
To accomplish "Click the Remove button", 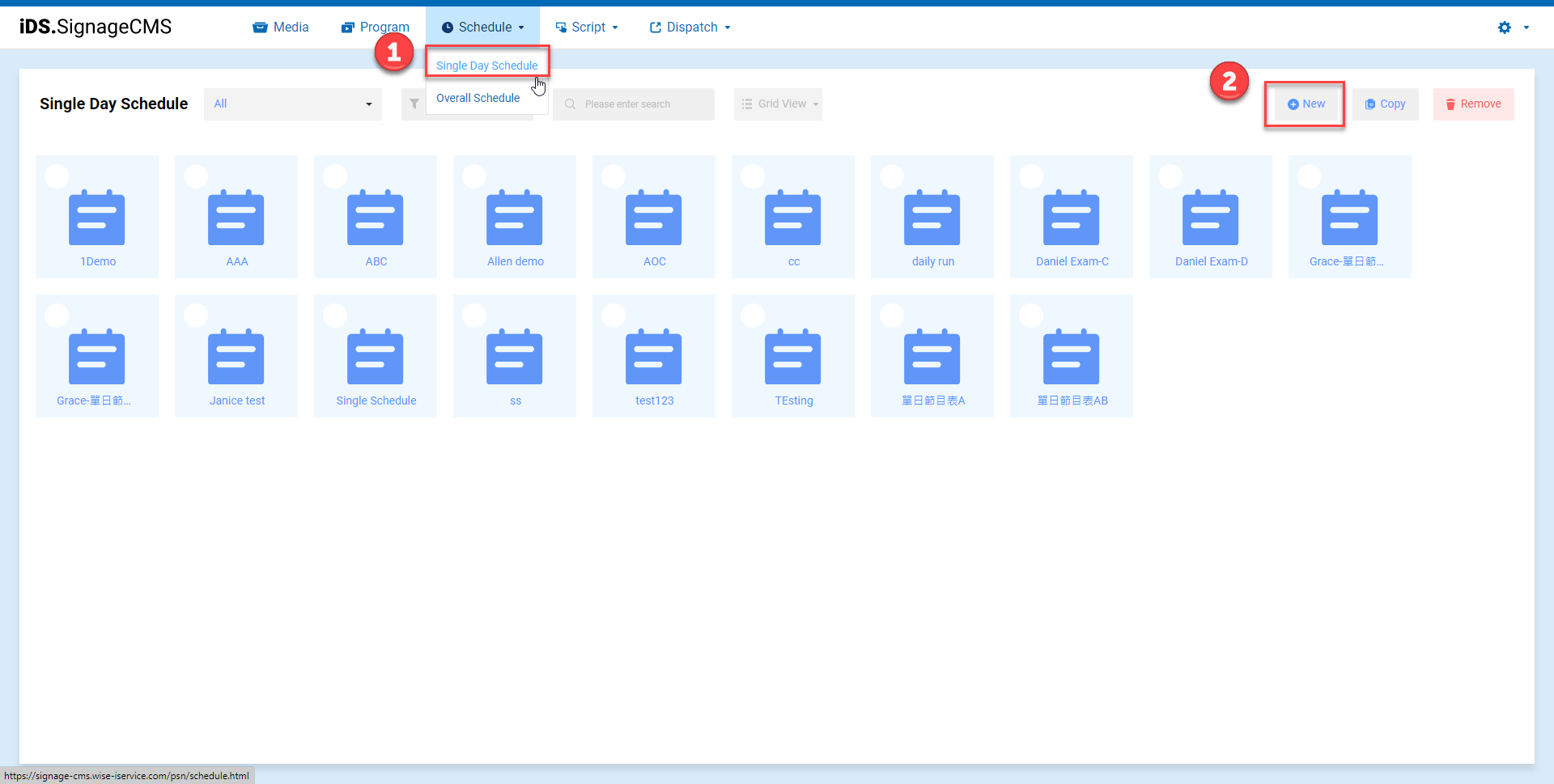I will (1474, 104).
